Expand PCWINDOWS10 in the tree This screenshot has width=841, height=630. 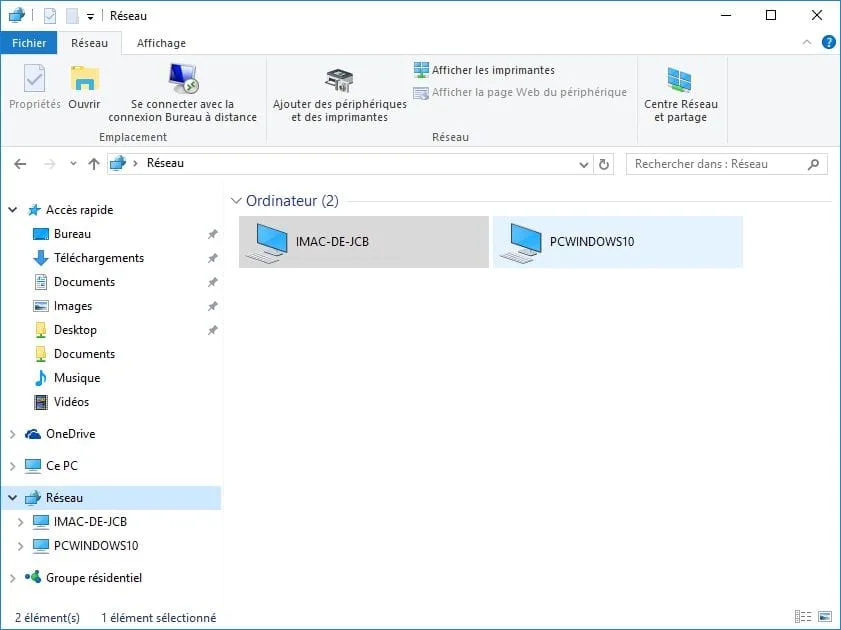pos(20,546)
